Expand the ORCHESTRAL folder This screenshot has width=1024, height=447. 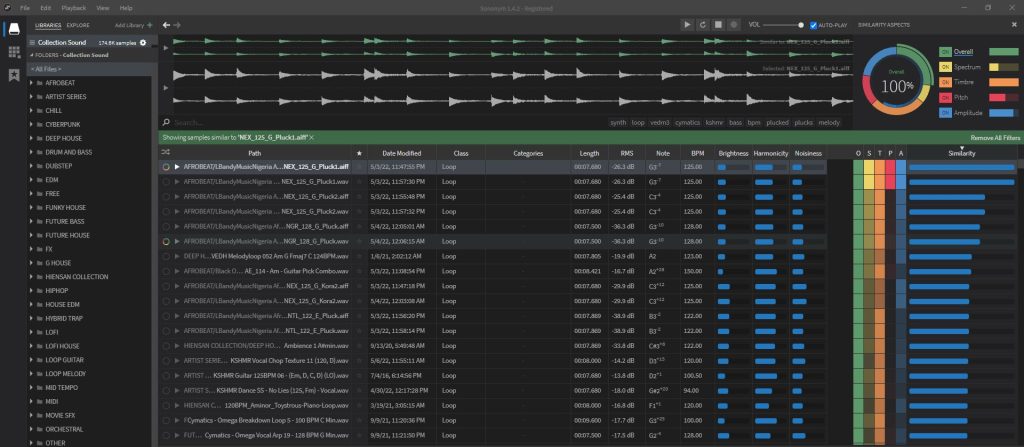click(x=31, y=429)
